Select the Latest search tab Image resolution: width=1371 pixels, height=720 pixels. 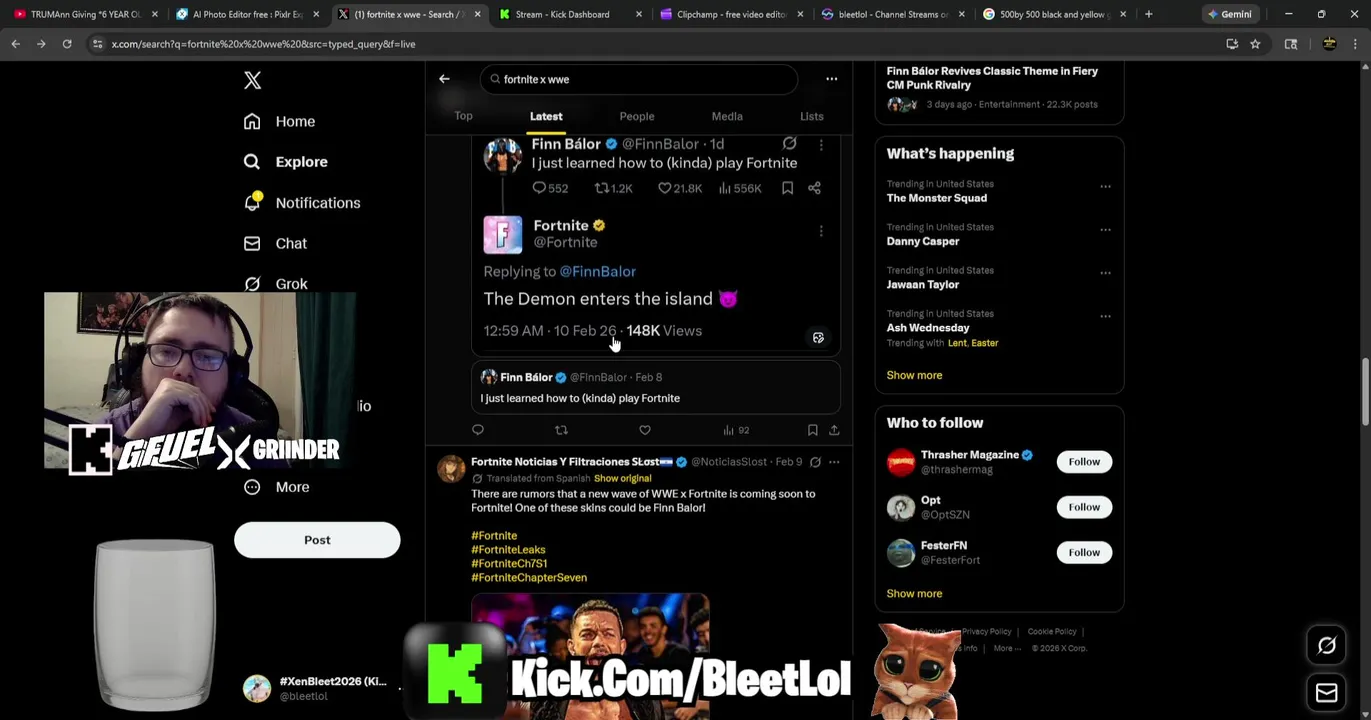[x=546, y=116]
